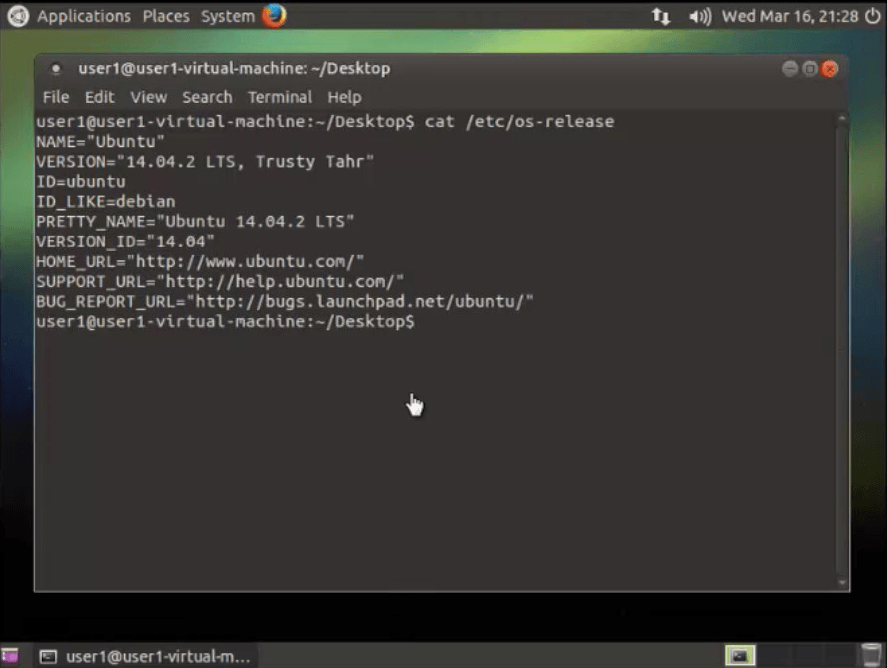Image resolution: width=887 pixels, height=668 pixels.
Task: Maximize the terminal window
Action: [810, 69]
